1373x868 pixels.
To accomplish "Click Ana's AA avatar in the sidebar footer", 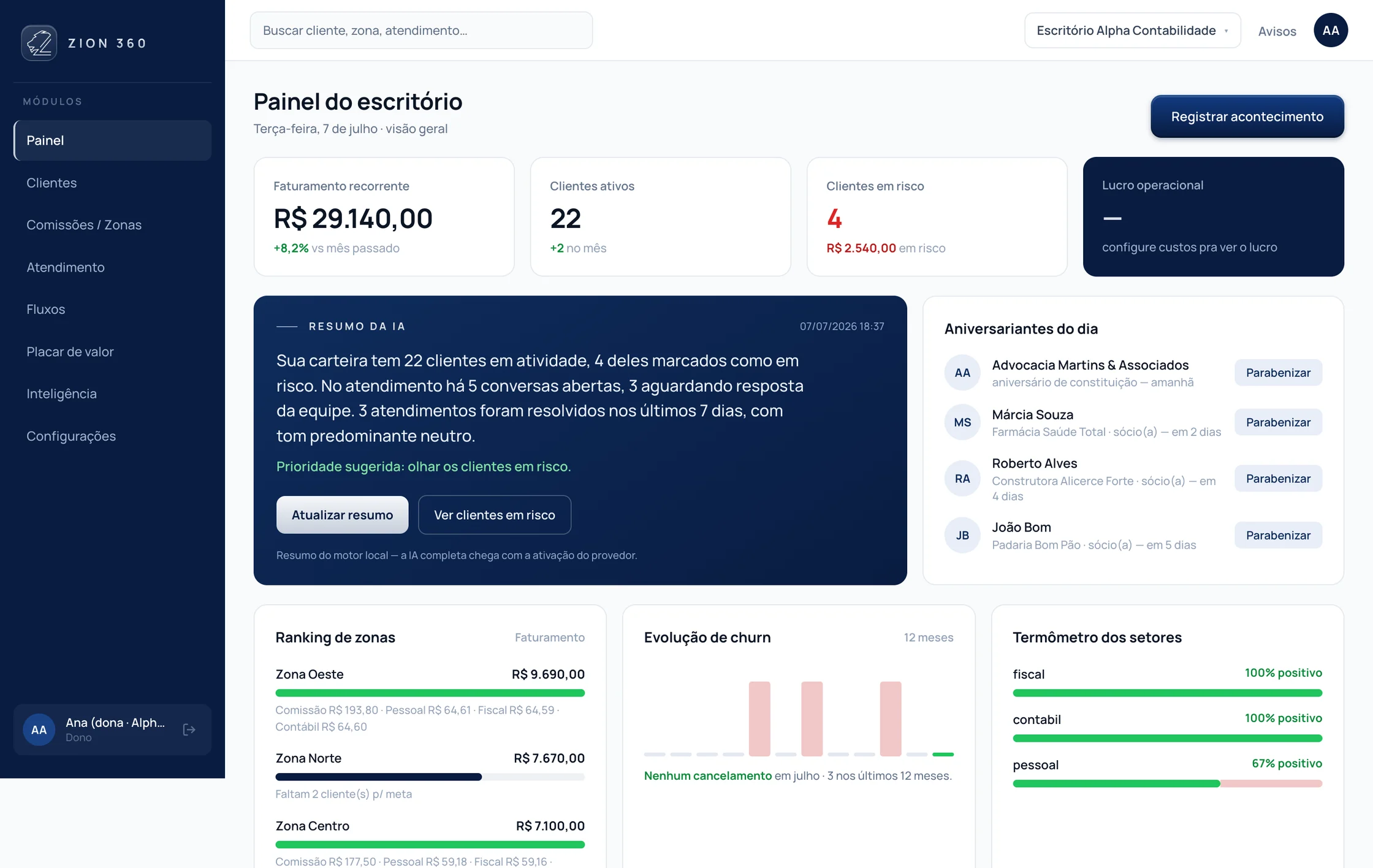I will [x=39, y=729].
